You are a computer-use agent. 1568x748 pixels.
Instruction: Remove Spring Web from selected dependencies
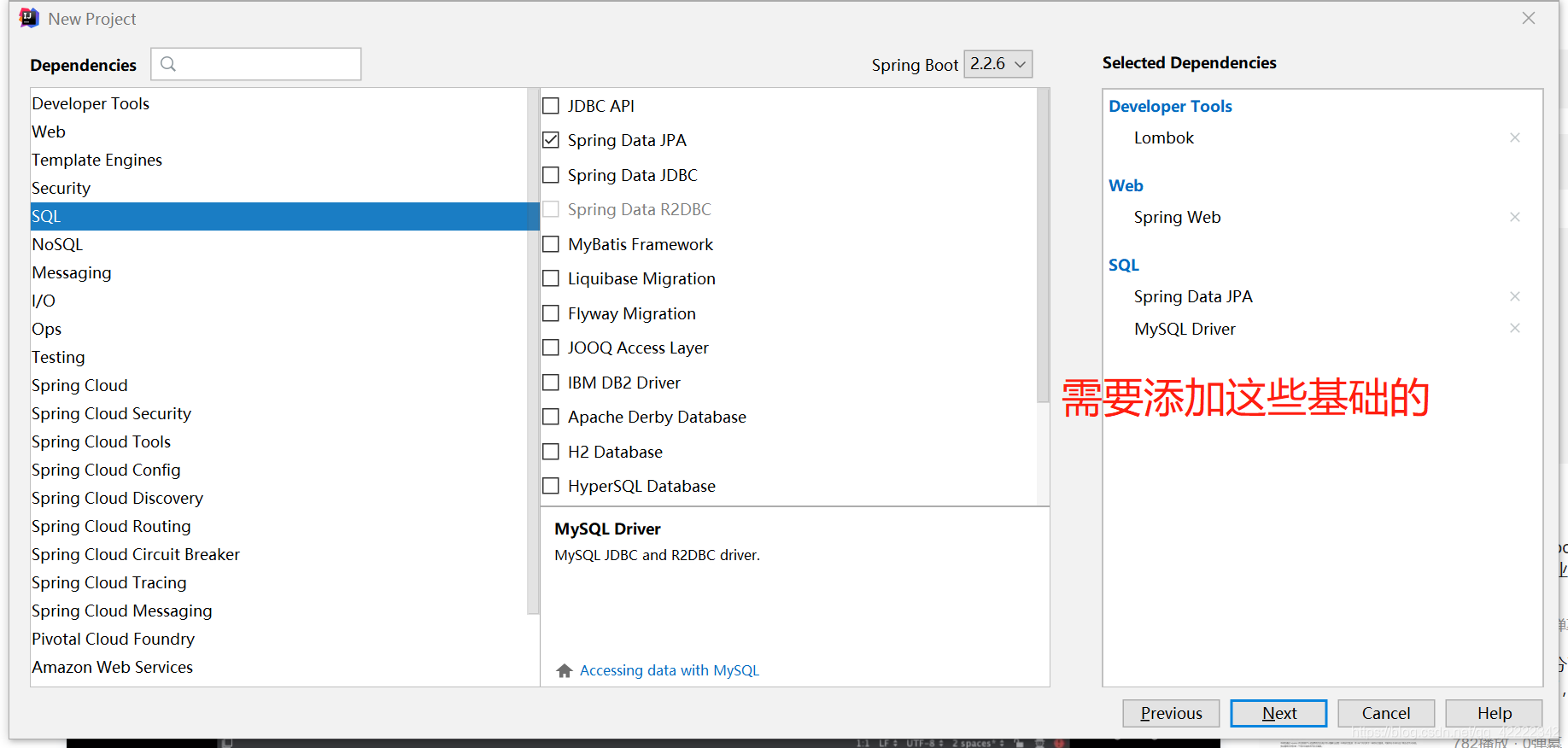[x=1514, y=217]
